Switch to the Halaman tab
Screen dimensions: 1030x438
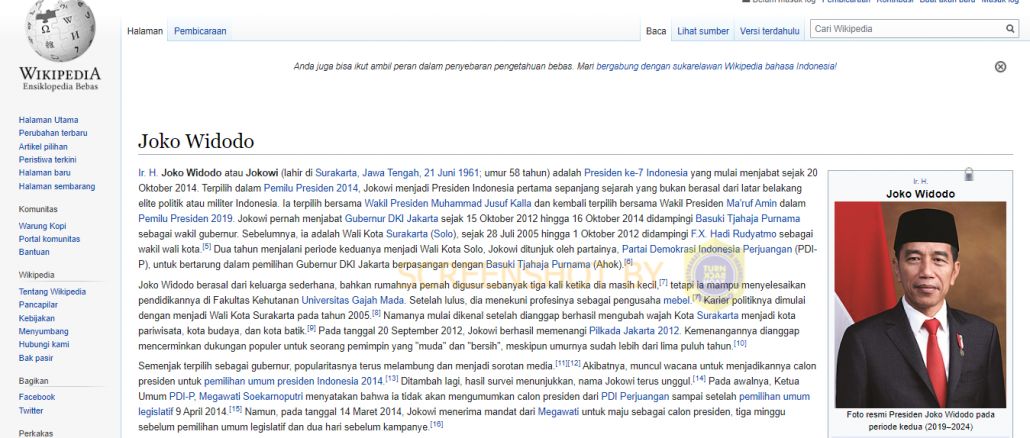[x=145, y=31]
